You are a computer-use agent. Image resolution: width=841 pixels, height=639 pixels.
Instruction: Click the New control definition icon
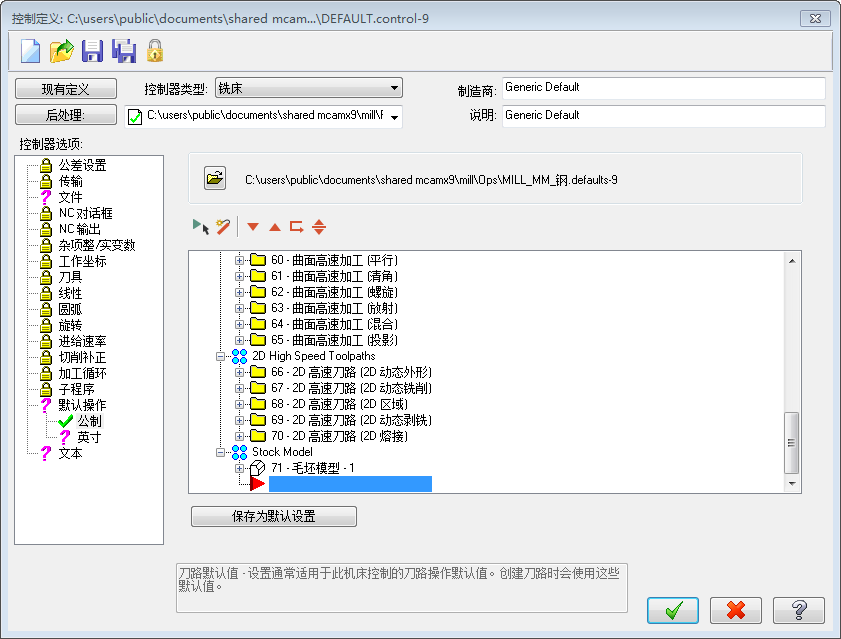point(30,52)
